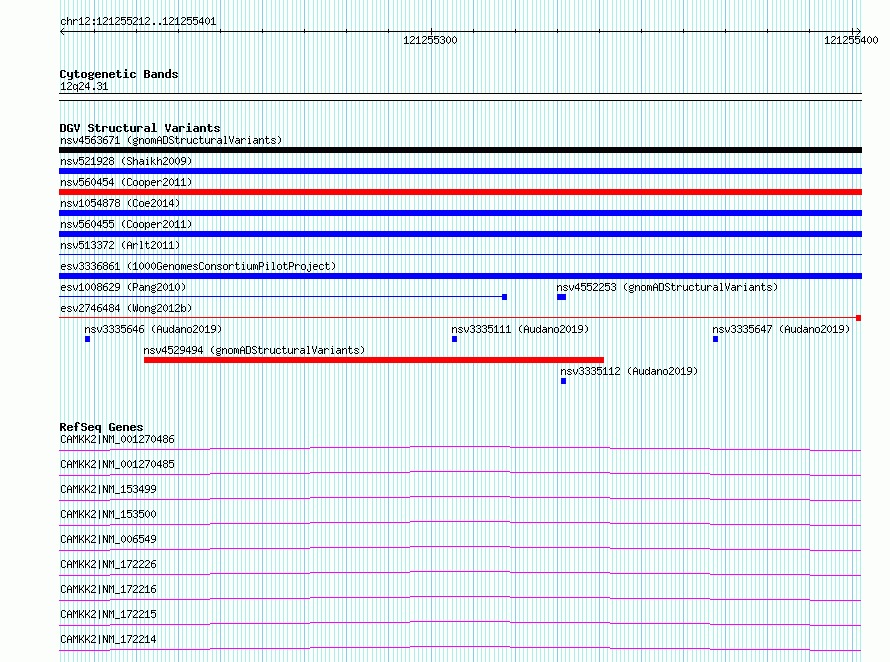Click the nsv3335647 blue square marker
The height and width of the screenshot is (662, 890).
[715, 339]
